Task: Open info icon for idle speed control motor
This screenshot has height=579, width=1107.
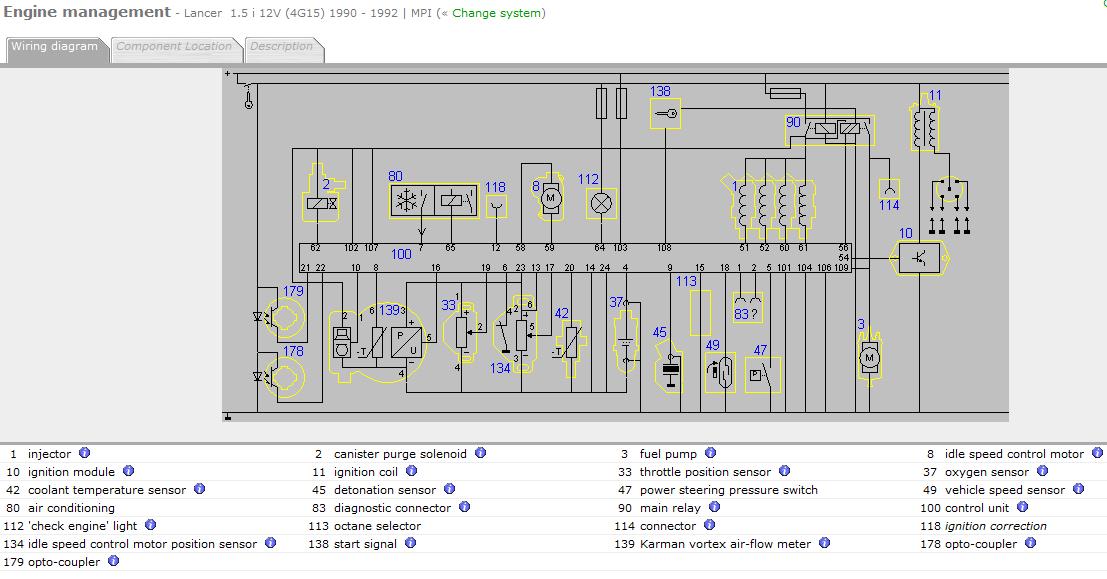Action: pyautogui.click(x=1097, y=453)
